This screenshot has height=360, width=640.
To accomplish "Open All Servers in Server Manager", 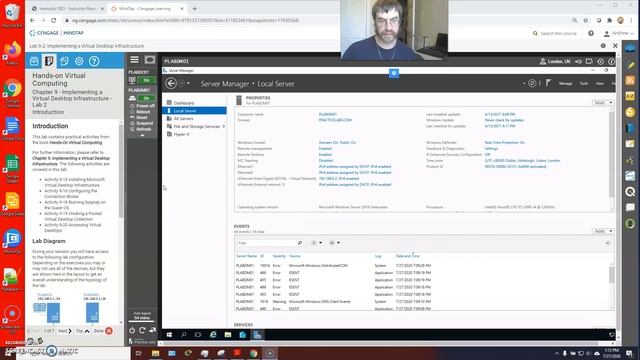I will [183, 118].
